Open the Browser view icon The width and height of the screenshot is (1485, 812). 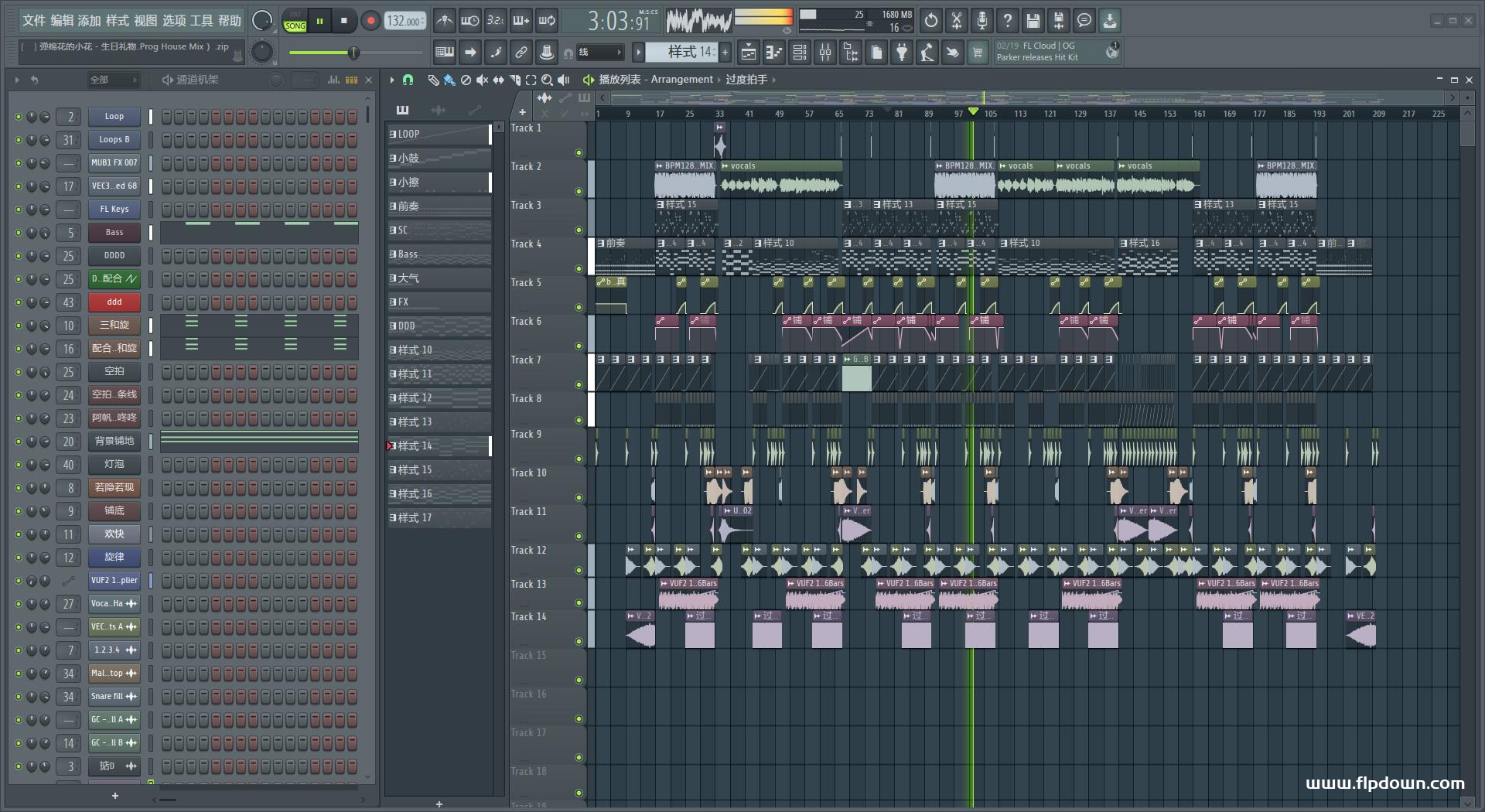tap(851, 53)
